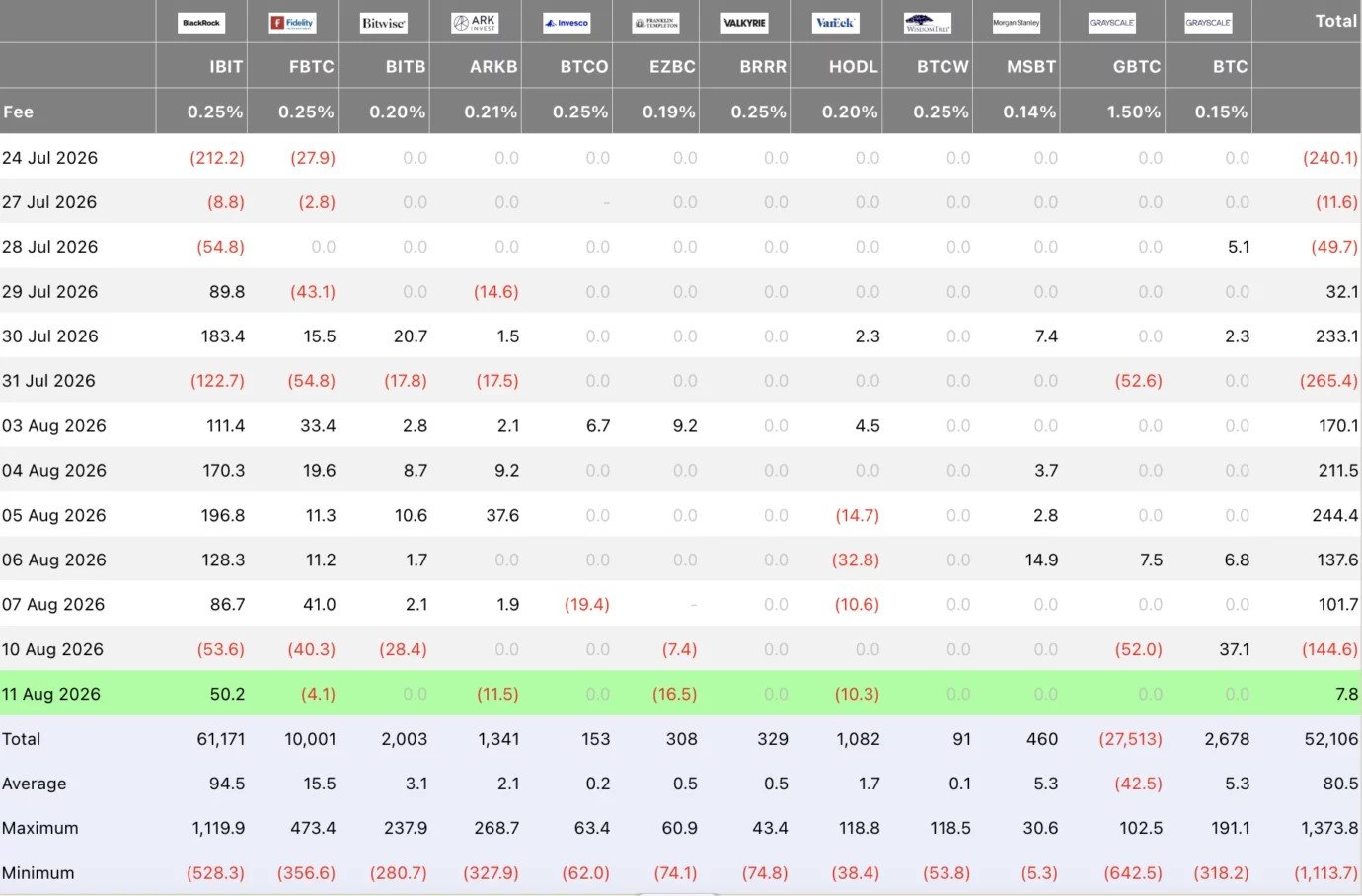Click the VanEck logo
Image resolution: width=1362 pixels, height=896 pixels.
(x=835, y=23)
